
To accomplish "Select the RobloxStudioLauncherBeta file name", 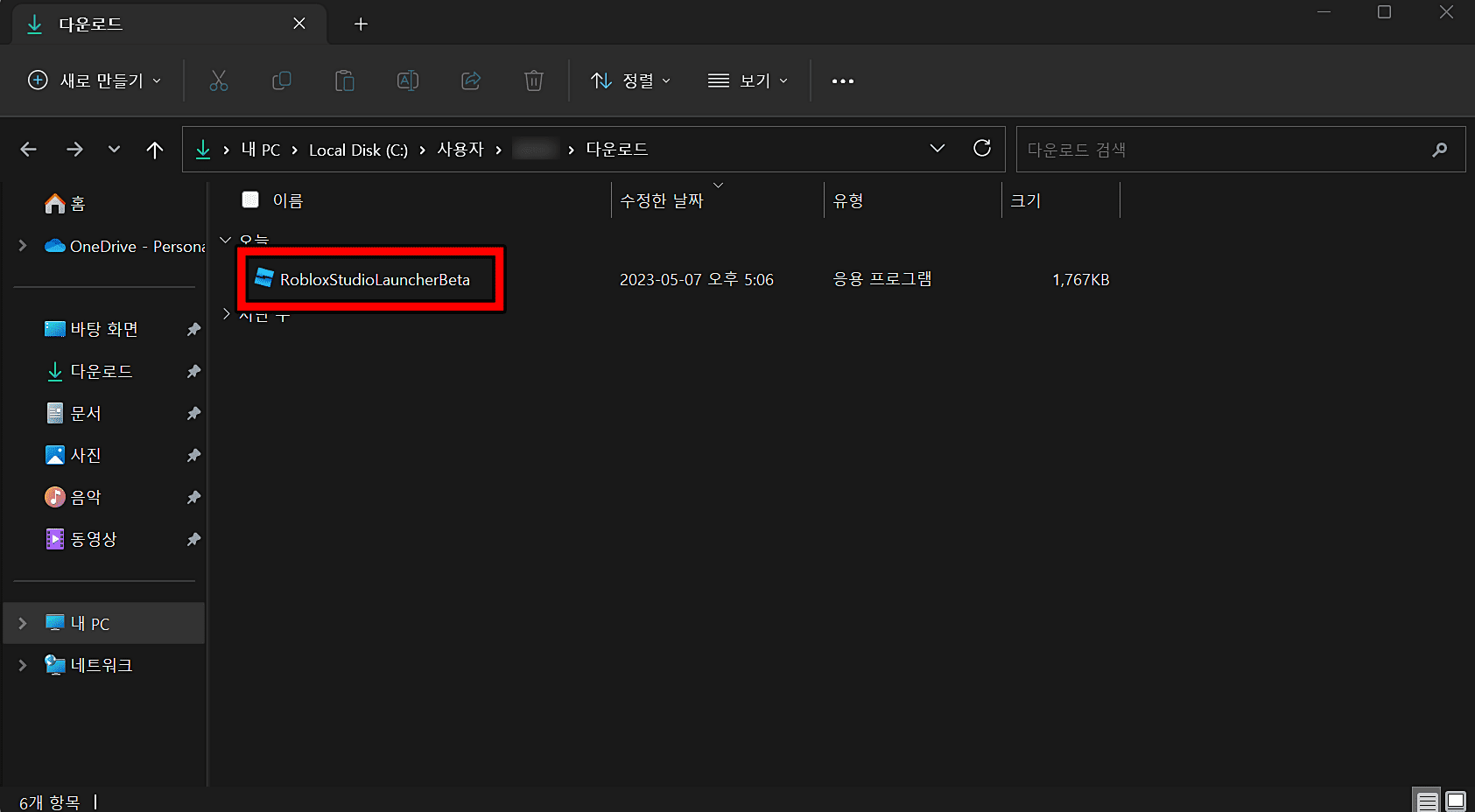I will (375, 279).
